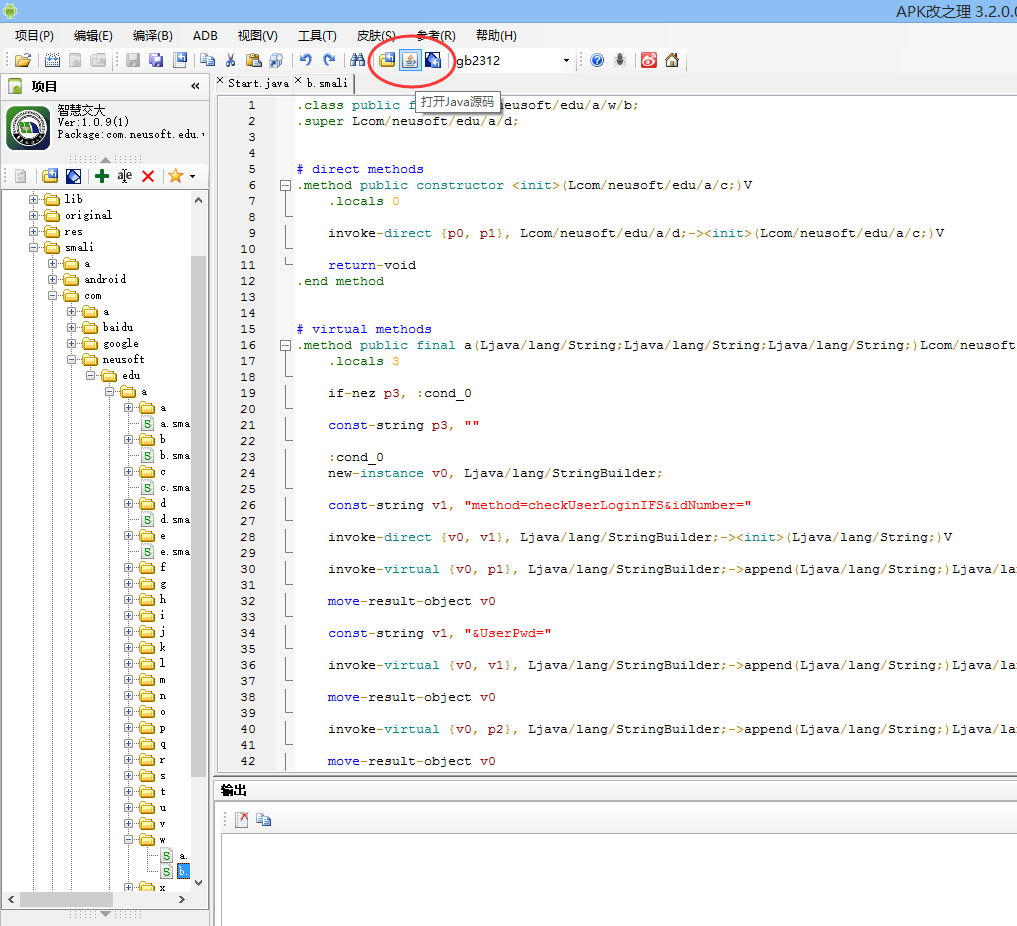Click the Weibo icon in toolbar
The height and width of the screenshot is (926, 1017).
point(649,60)
